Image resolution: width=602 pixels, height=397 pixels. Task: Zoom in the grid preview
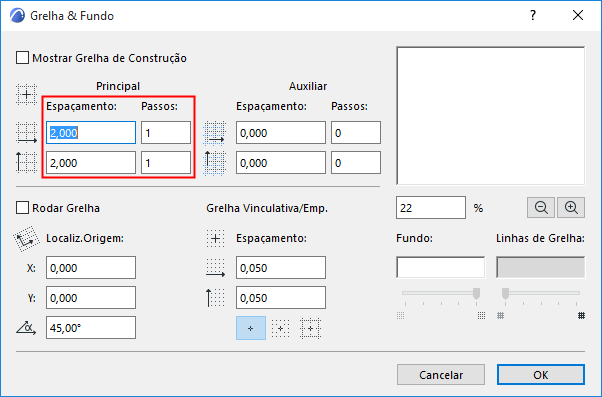571,208
